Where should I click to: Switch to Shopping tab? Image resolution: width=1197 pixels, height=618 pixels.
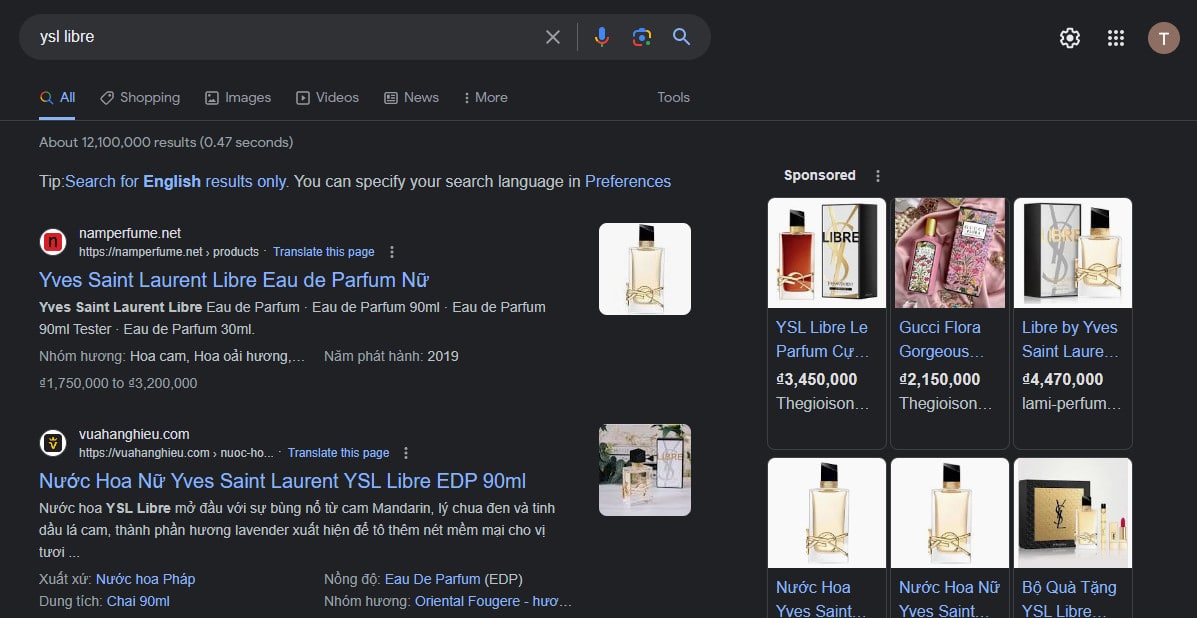pyautogui.click(x=140, y=98)
